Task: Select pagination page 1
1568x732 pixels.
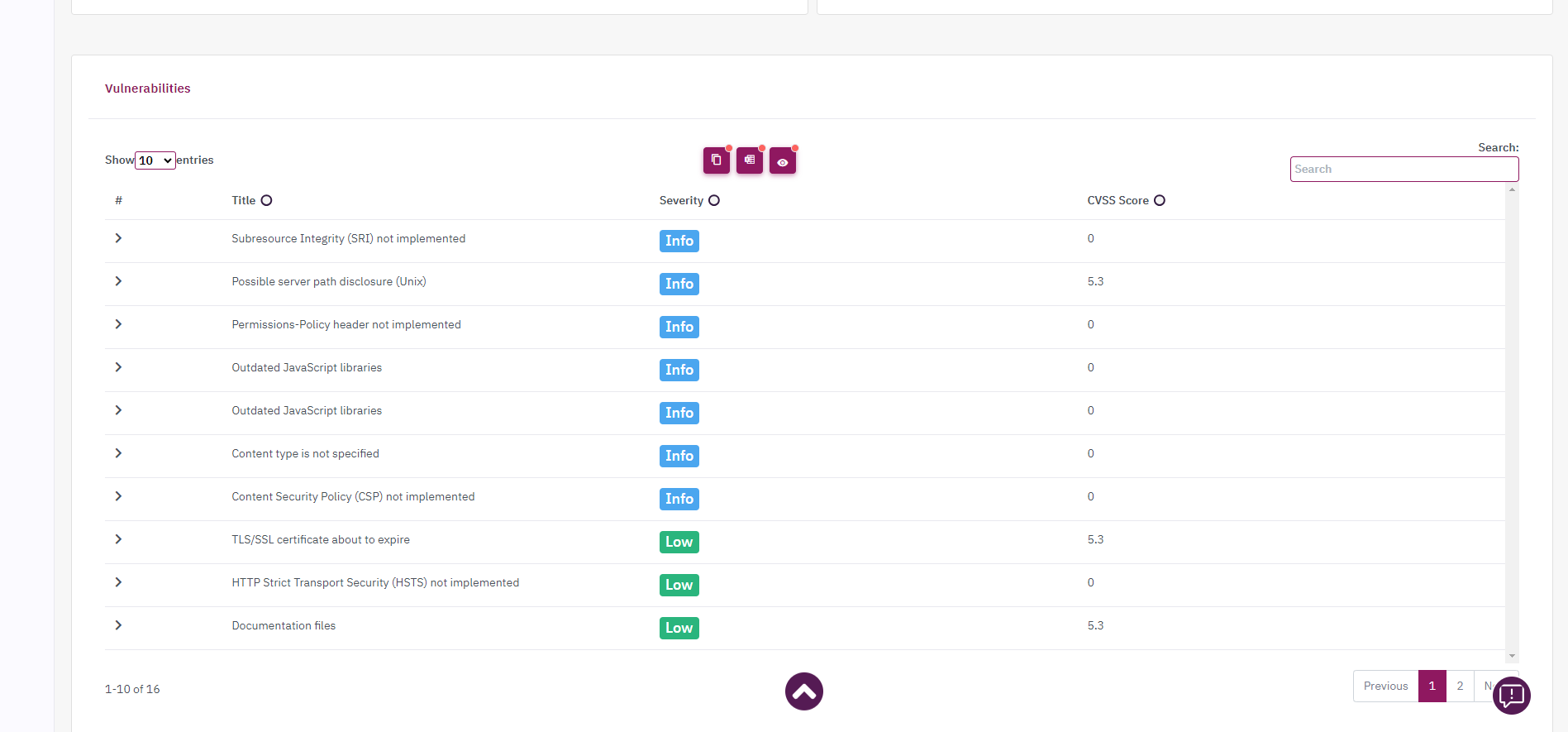Action: (1432, 686)
